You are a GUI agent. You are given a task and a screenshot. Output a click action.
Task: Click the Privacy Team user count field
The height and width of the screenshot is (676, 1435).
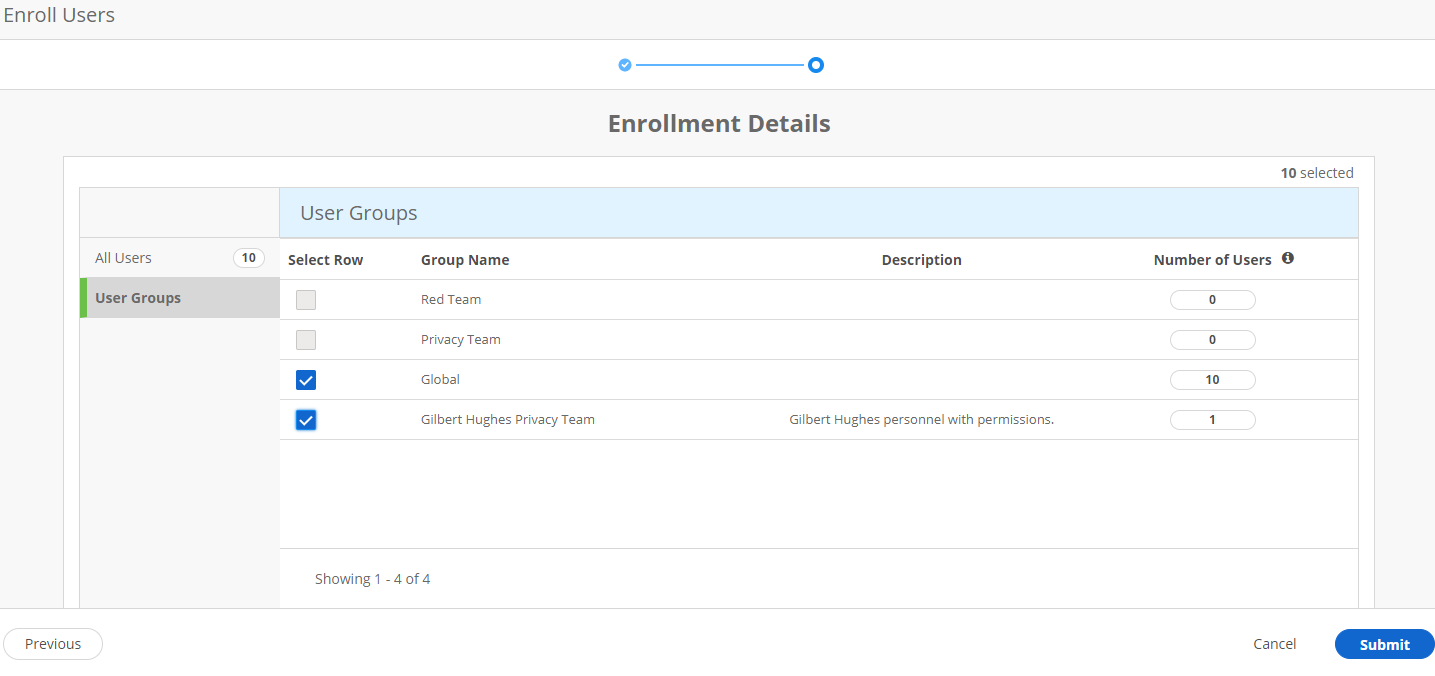point(1212,339)
